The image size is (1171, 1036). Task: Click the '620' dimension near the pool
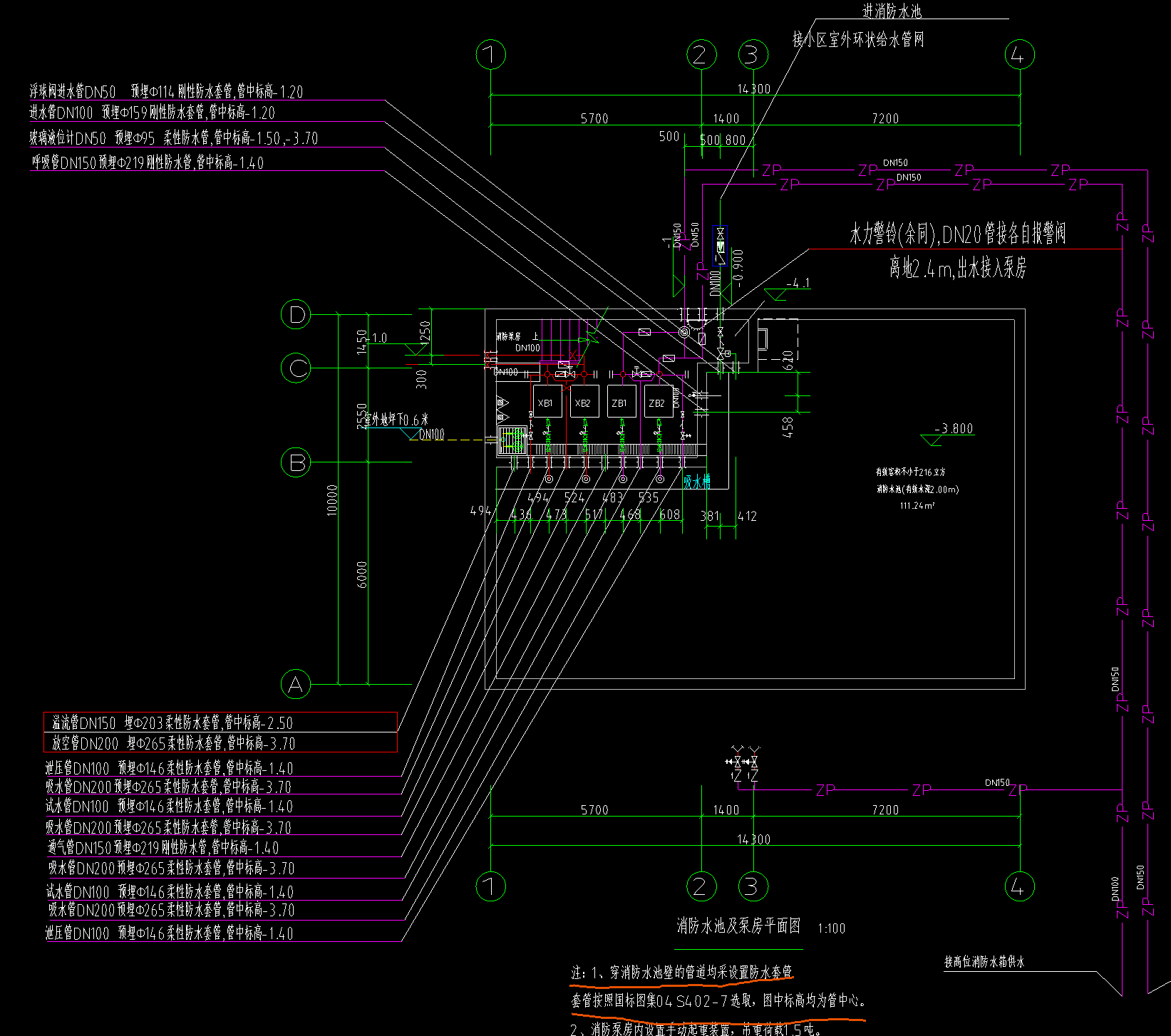788,359
